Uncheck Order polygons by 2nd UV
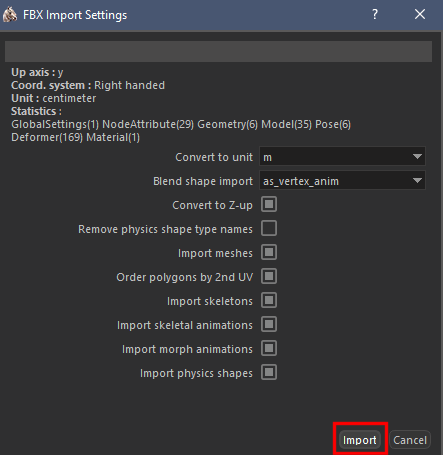Viewport: 443px width, 455px height. (269, 276)
